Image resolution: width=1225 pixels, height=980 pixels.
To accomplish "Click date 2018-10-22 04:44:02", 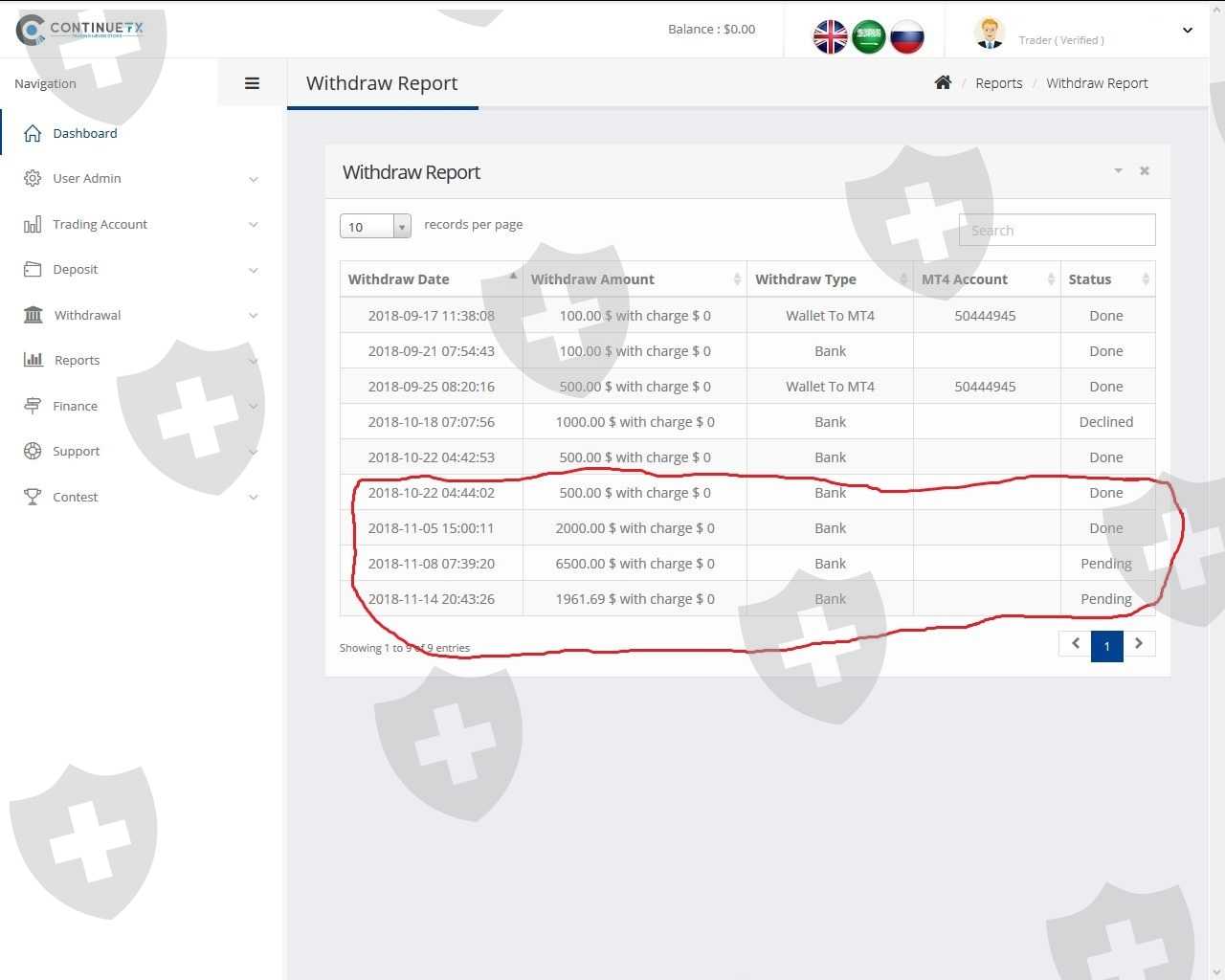I will click(432, 493).
